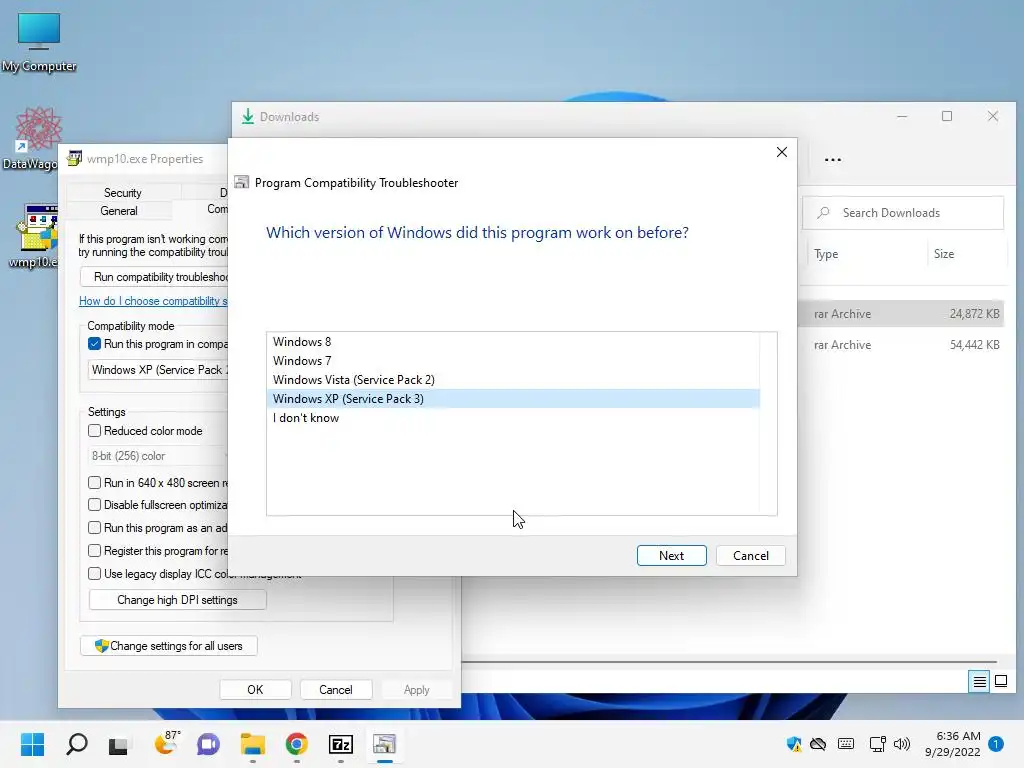Check Run in 640 x 480 screen resolution
Image resolution: width=1024 pixels, height=768 pixels.
click(x=95, y=483)
